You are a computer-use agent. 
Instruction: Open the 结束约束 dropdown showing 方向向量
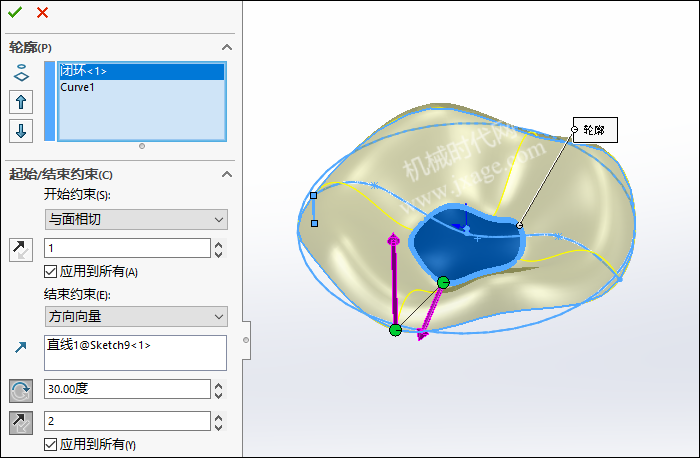[x=136, y=316]
